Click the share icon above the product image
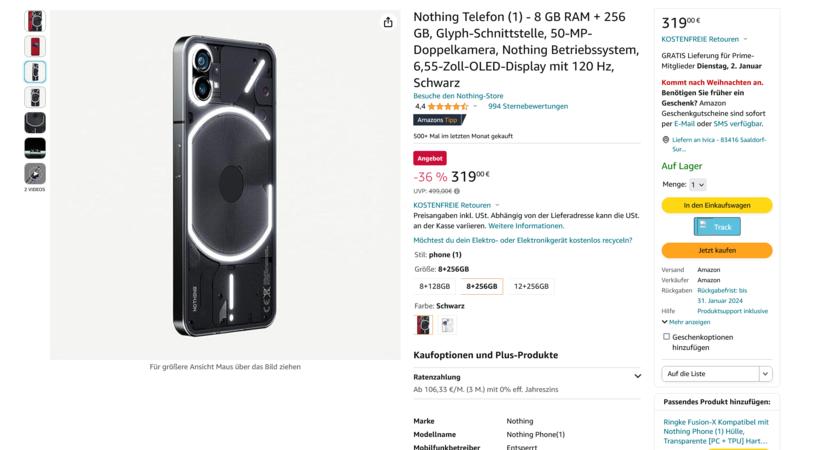The width and height of the screenshot is (829, 450). pos(388,22)
